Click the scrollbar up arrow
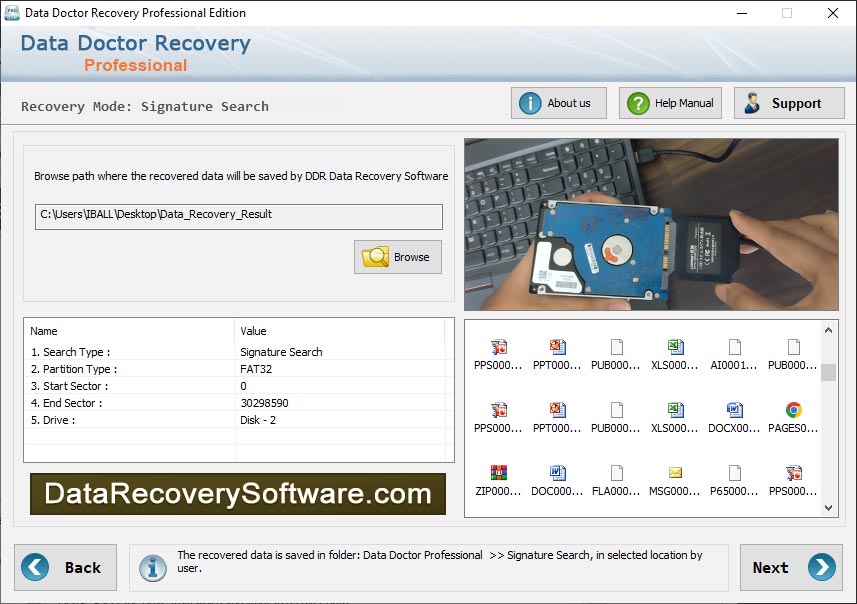857x604 pixels. tap(828, 330)
